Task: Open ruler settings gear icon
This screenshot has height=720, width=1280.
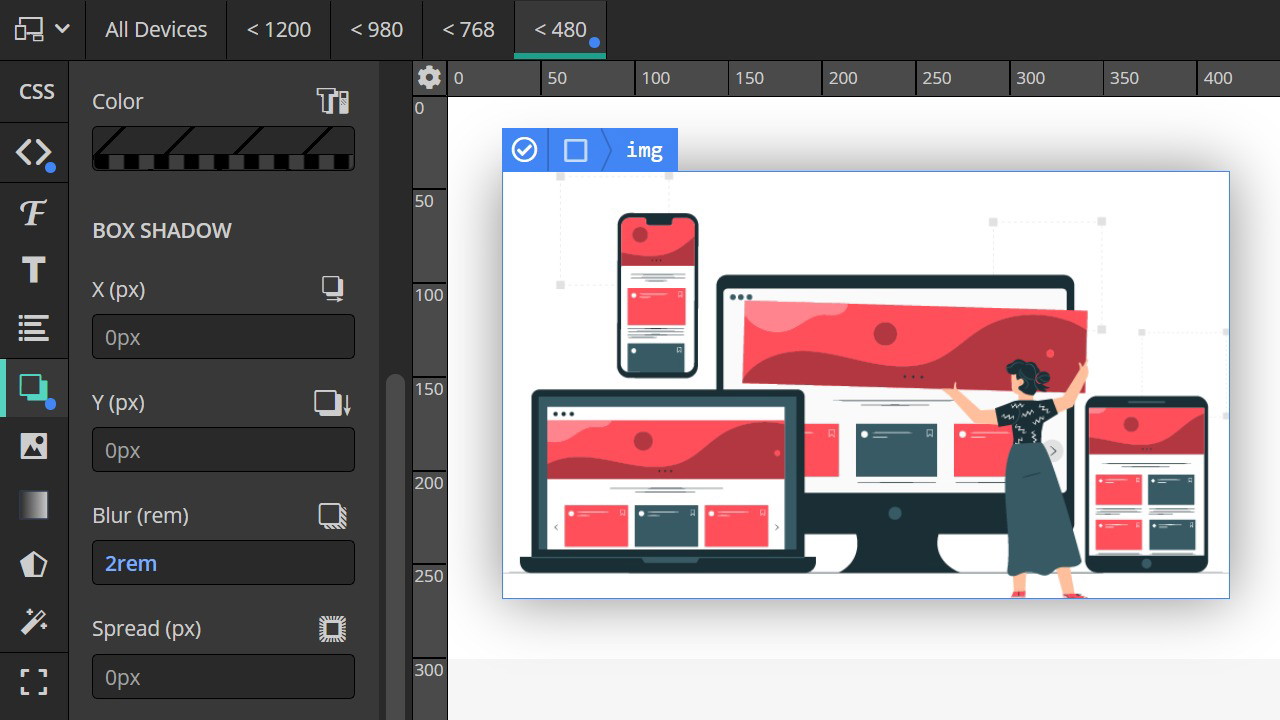Action: (429, 78)
